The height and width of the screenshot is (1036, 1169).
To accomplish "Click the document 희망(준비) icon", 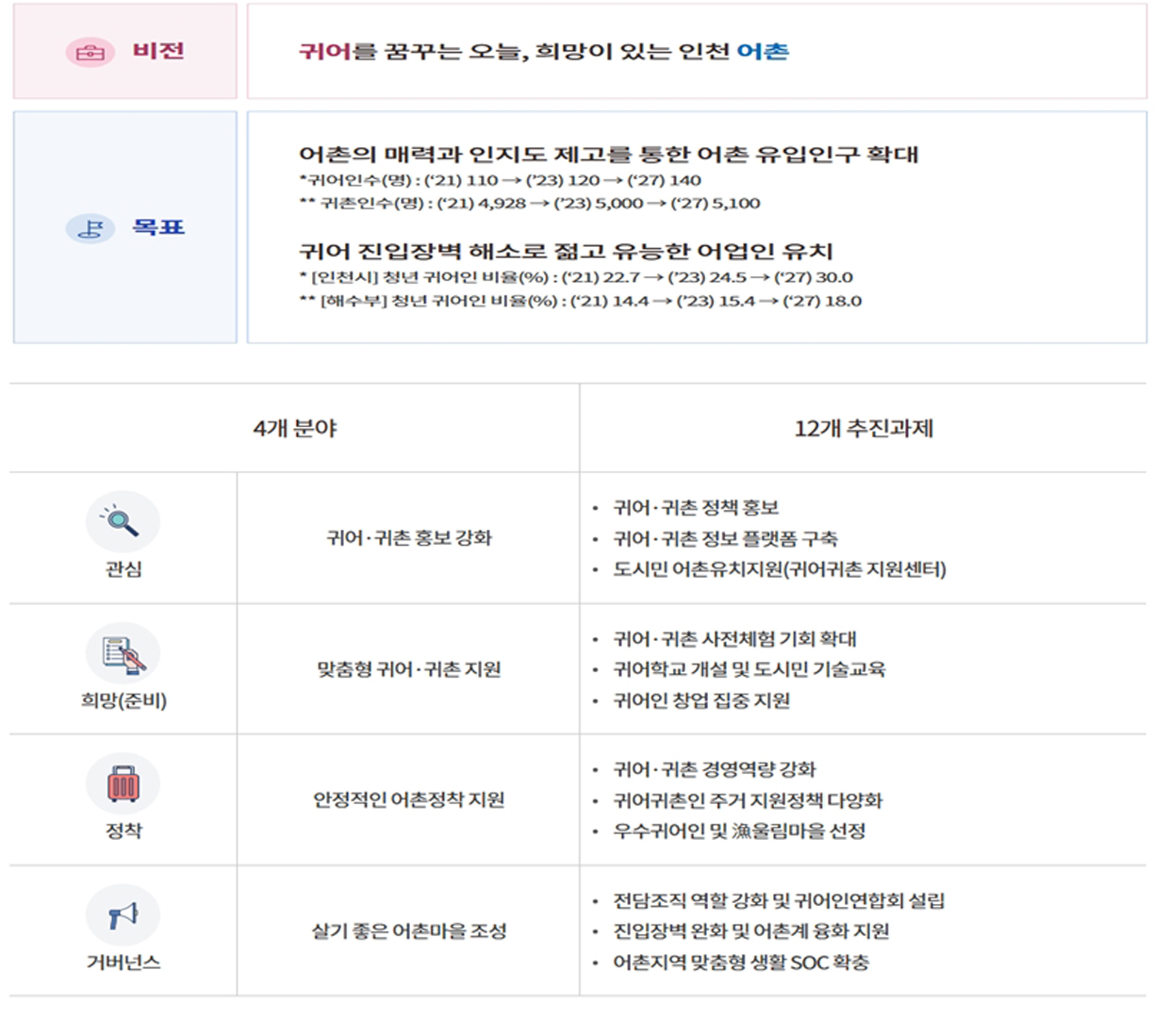I will pyautogui.click(x=123, y=653).
